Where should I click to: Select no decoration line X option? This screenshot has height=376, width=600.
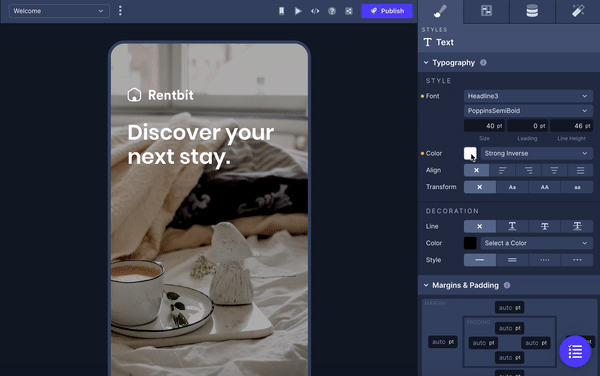pyautogui.click(x=479, y=226)
